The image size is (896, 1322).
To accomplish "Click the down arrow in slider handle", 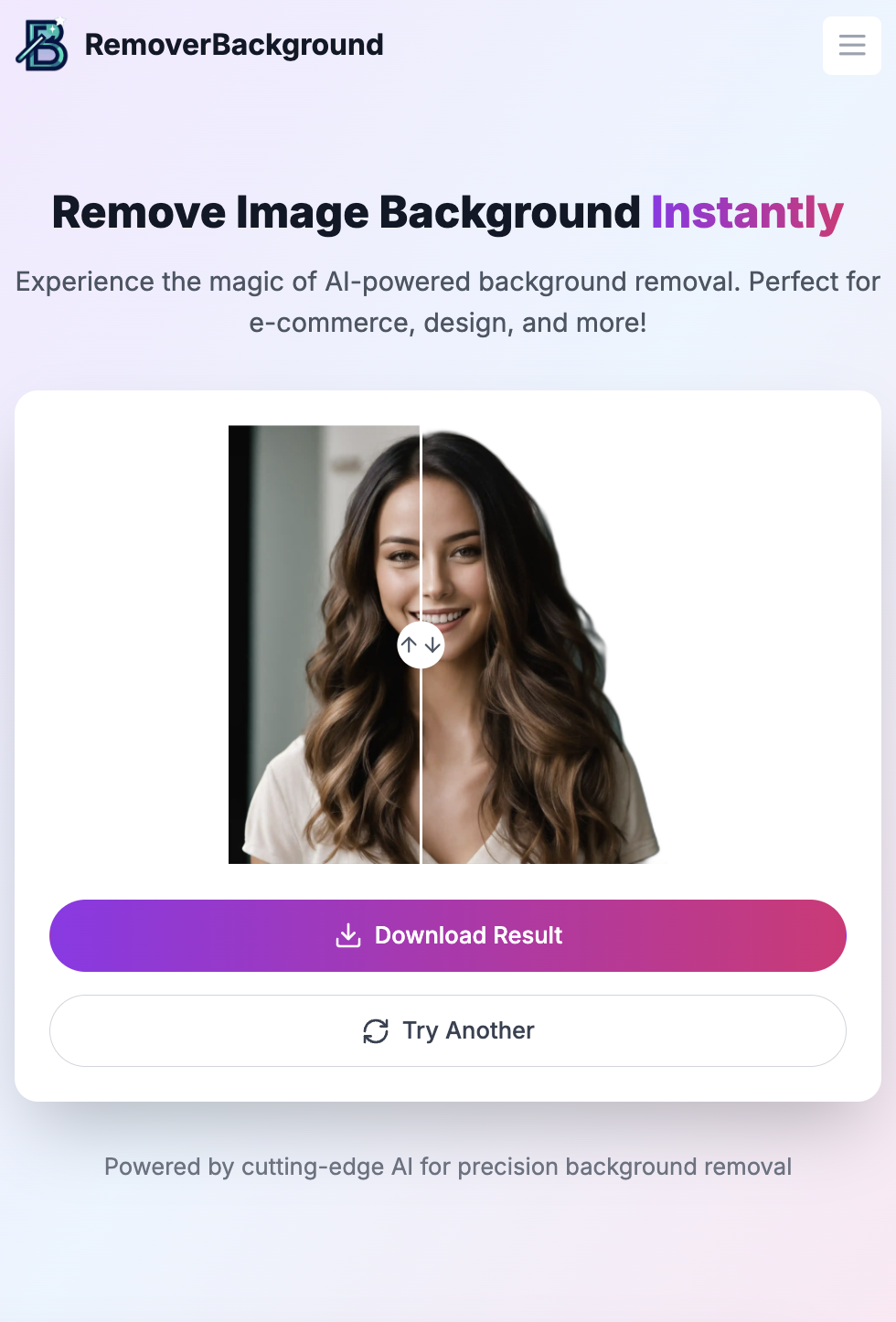I will coord(432,645).
